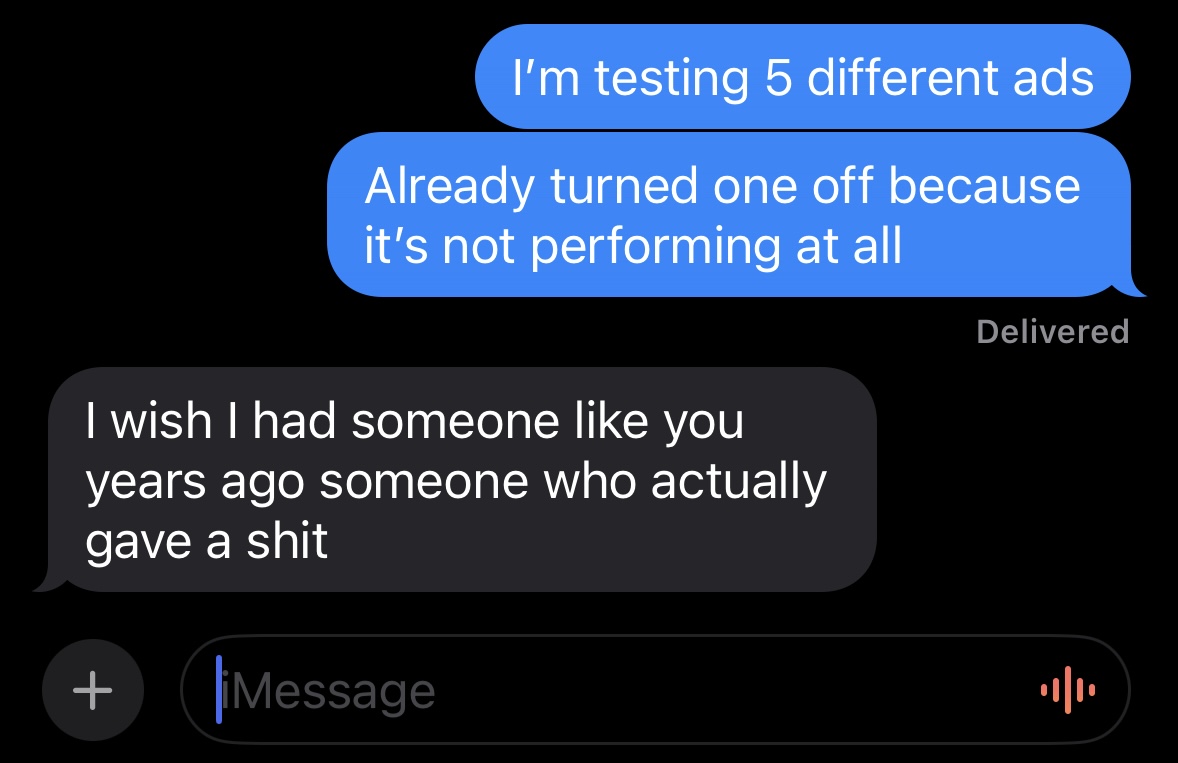This screenshot has height=763, width=1178.
Task: Select the "I'm testing 5 different ads" bubble
Action: coord(802,77)
